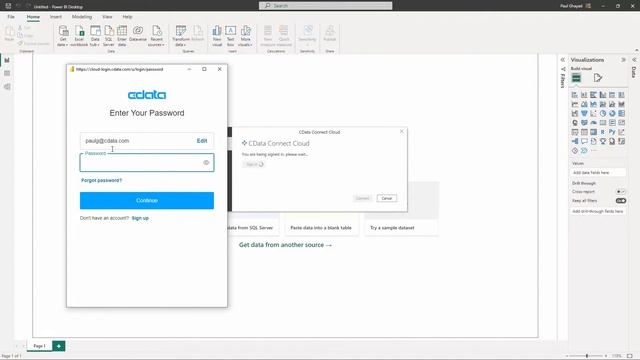Choose the Stacked bar chart visualization

click(575, 95)
